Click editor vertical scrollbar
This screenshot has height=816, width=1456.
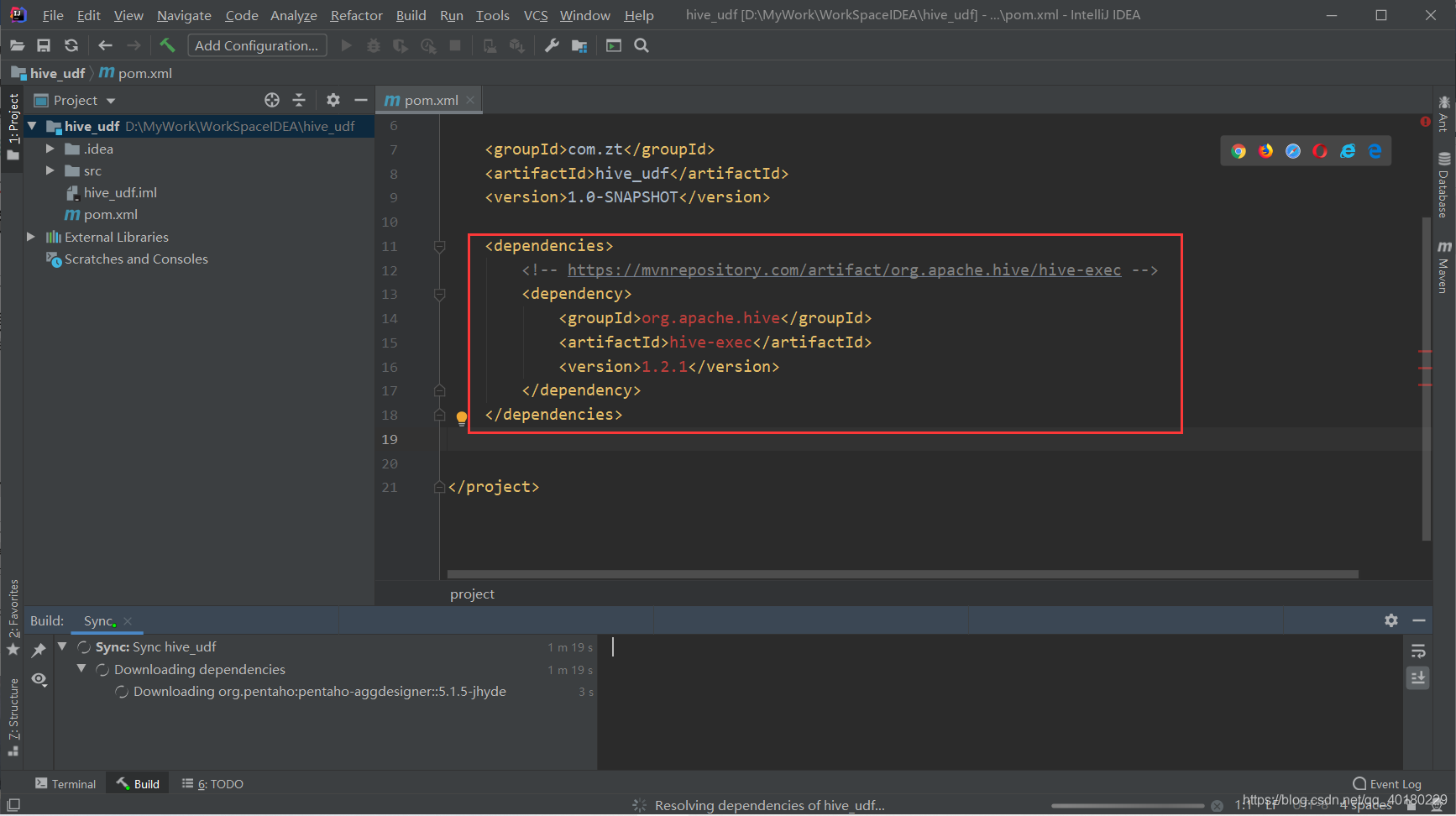coord(1426,378)
